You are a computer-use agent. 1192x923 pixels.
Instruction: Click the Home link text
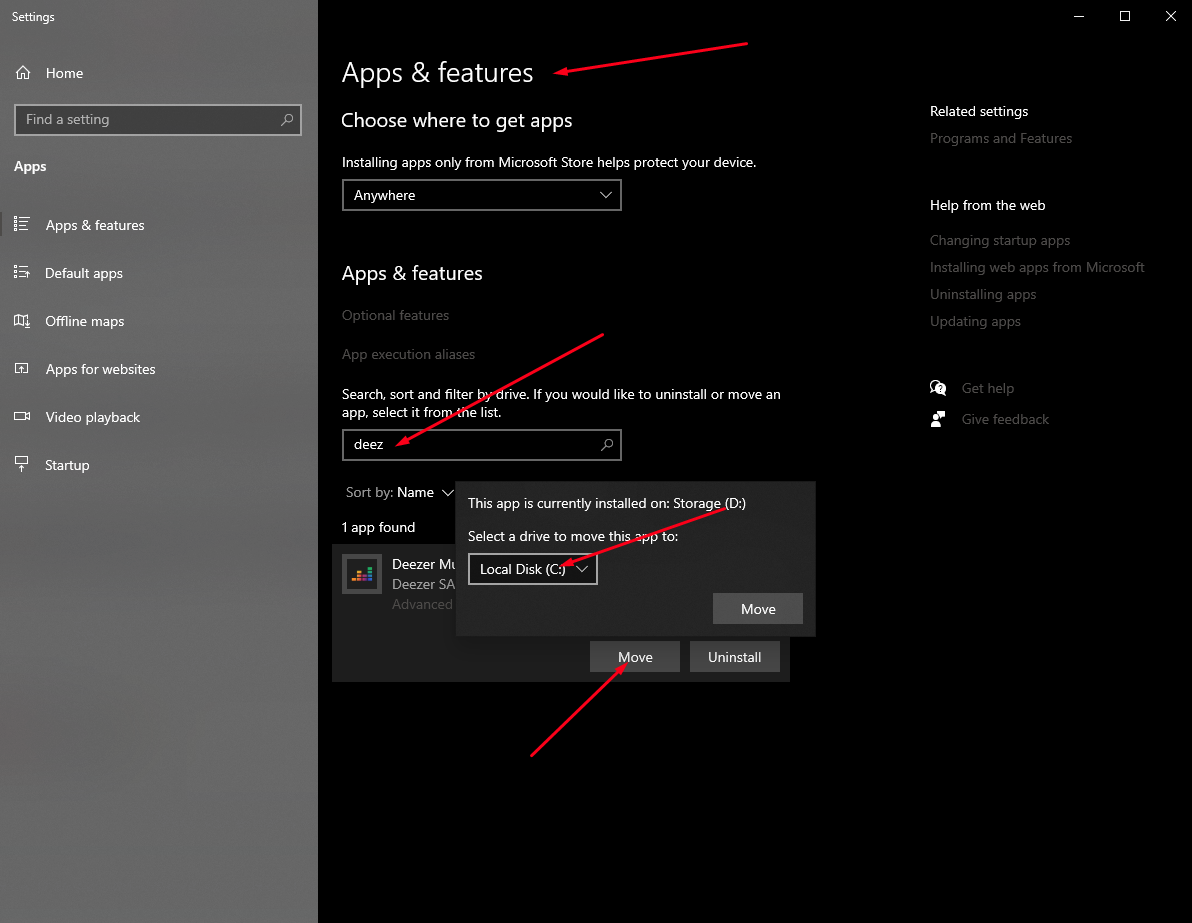[x=65, y=73]
